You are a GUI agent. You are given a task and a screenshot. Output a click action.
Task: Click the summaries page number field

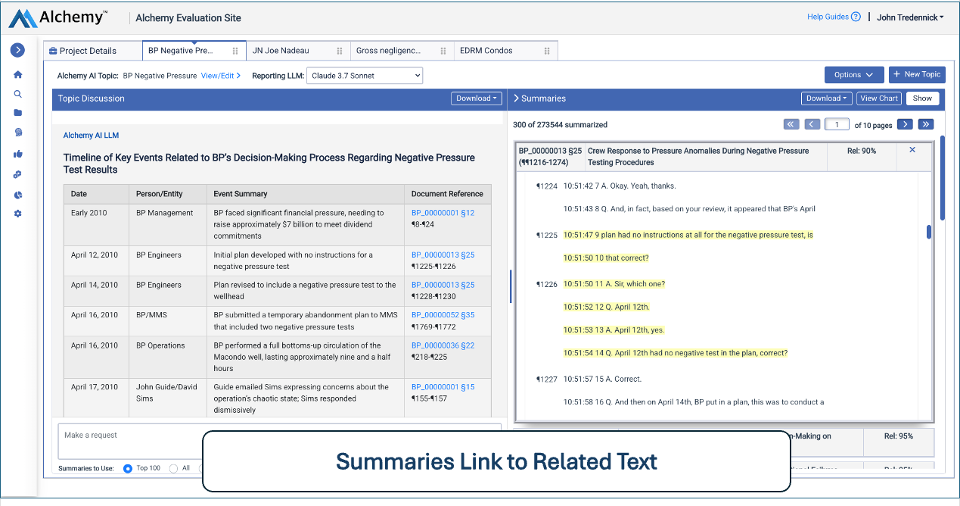click(x=836, y=124)
